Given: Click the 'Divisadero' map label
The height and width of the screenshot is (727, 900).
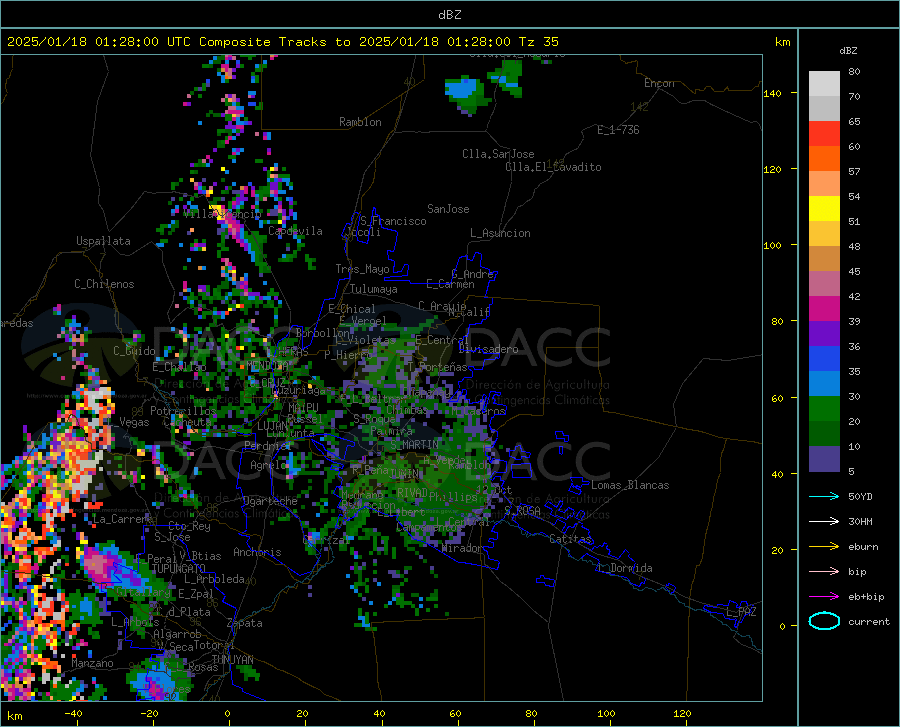Looking at the screenshot, I should tap(488, 349).
